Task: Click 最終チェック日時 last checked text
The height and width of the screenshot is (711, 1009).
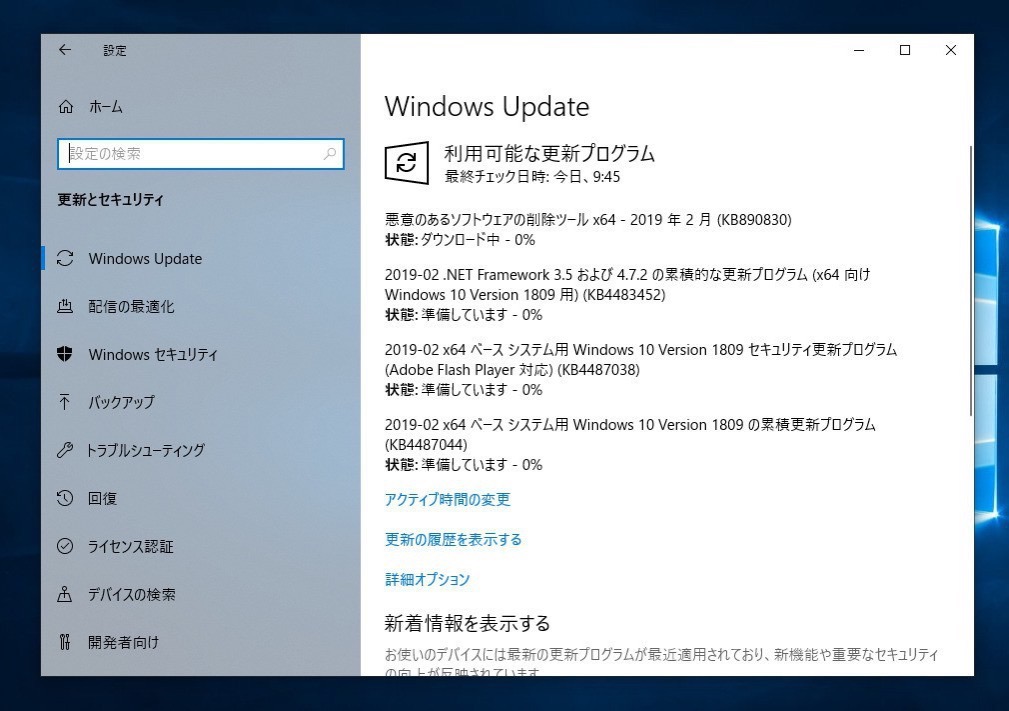Action: (x=532, y=176)
